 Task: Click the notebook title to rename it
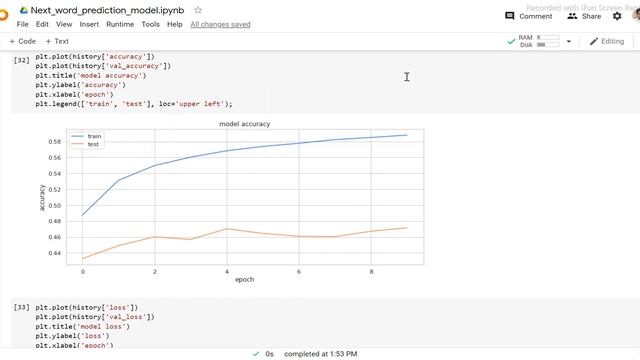[107, 10]
